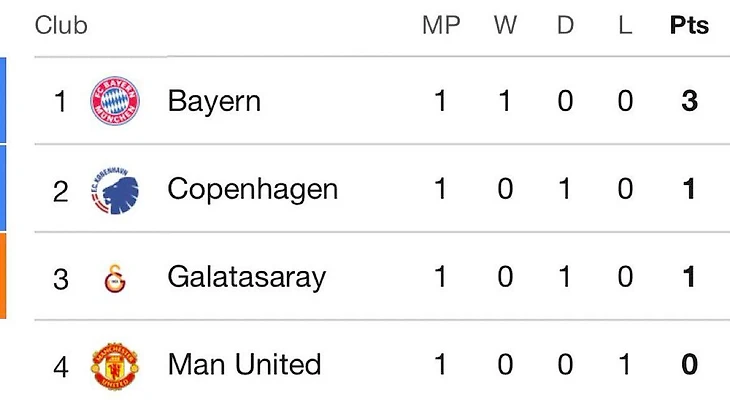
Task: Click Man United's points value 0
Action: click(689, 364)
